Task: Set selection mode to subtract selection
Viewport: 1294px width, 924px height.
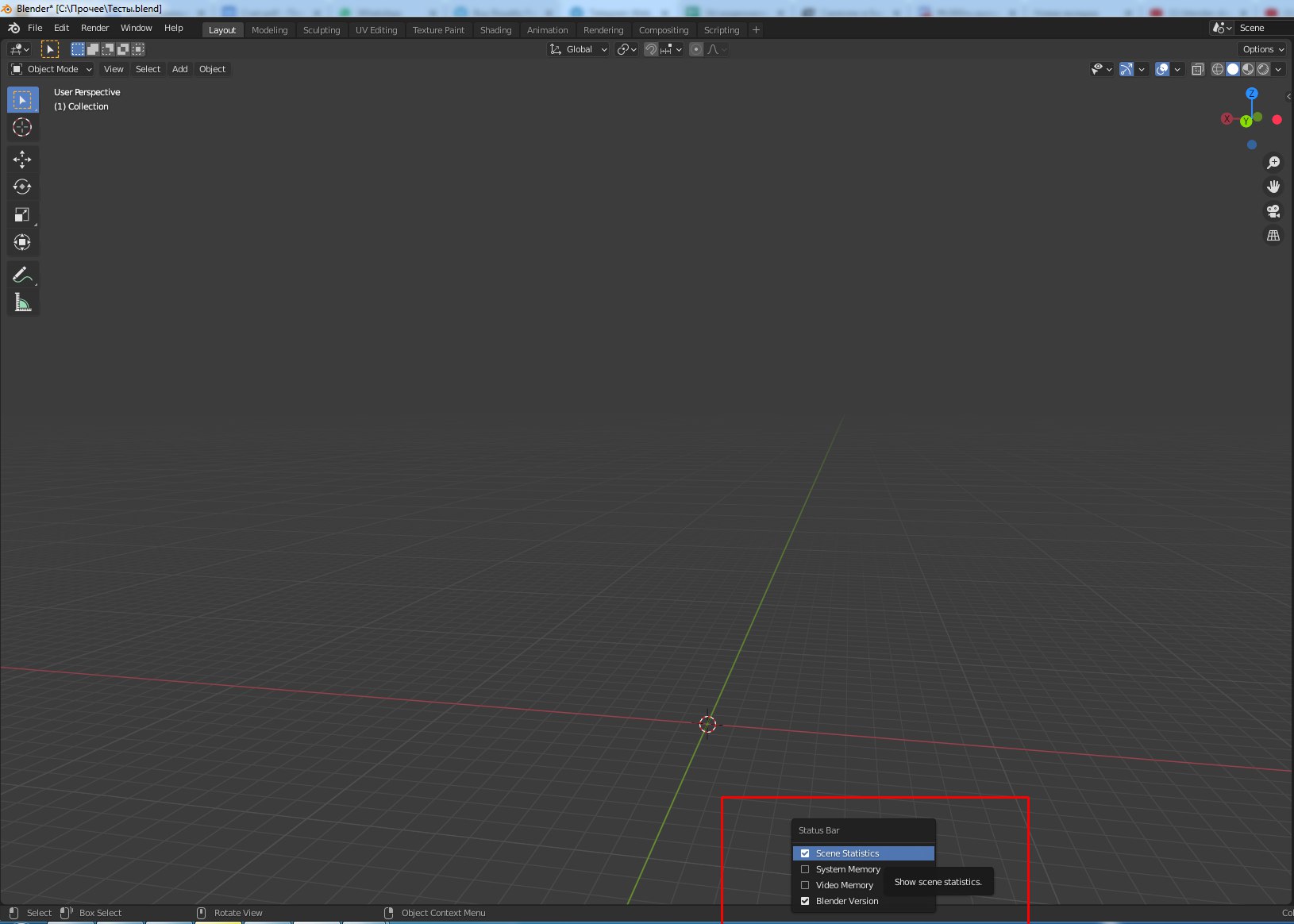Action: coord(107,49)
